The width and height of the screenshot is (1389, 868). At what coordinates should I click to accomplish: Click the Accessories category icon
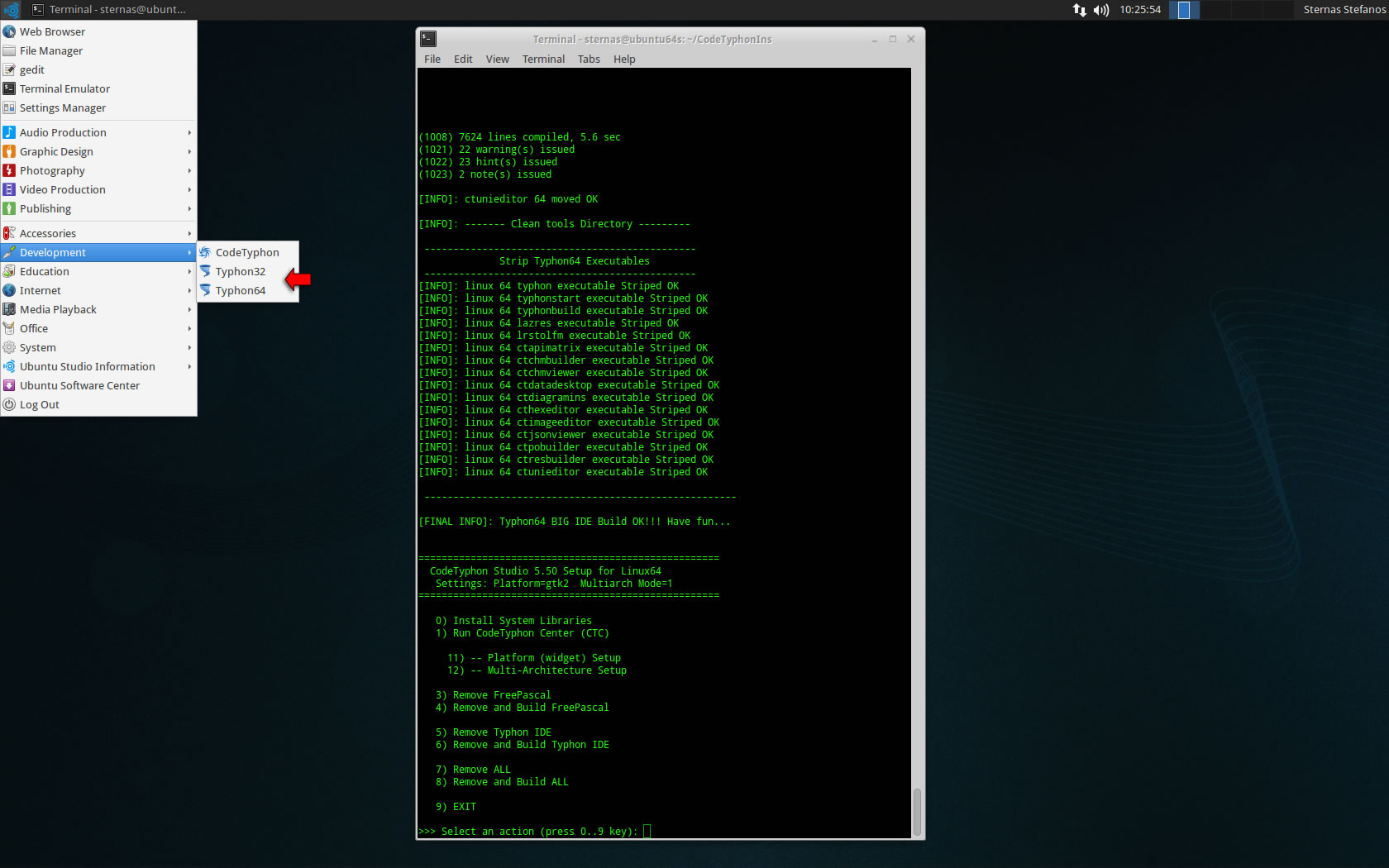click(x=9, y=233)
